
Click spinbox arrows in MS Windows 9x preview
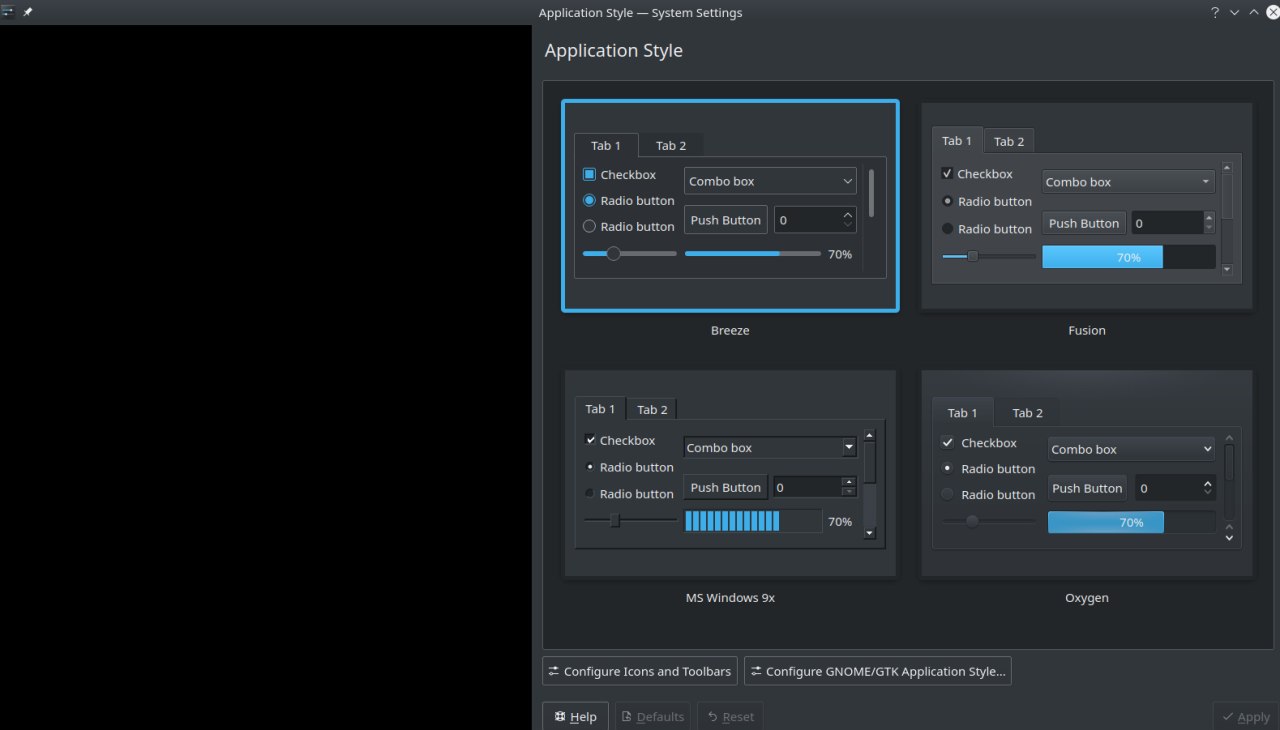pos(849,487)
